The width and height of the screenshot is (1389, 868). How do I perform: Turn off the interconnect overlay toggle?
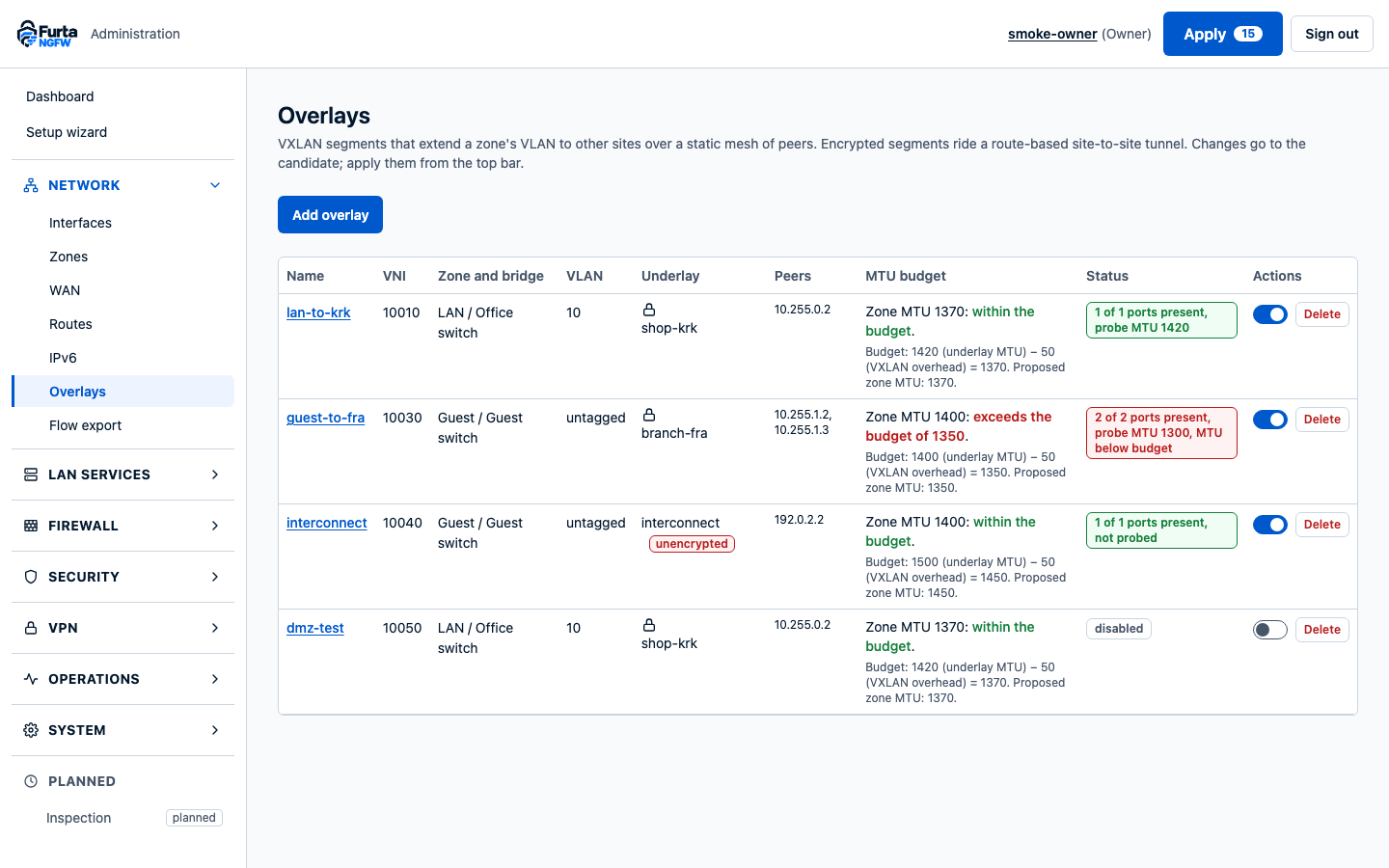pyautogui.click(x=1270, y=525)
